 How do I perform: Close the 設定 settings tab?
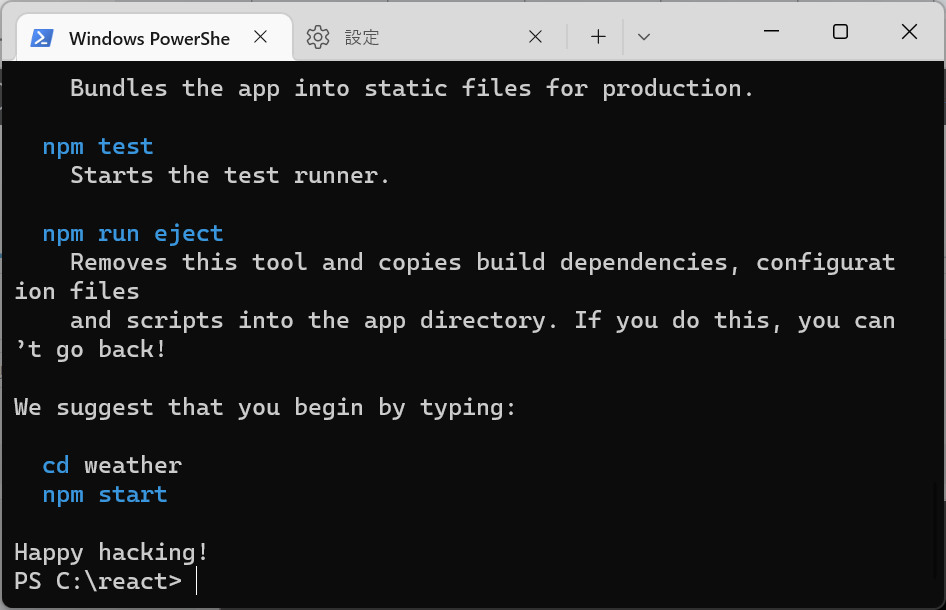tap(535, 37)
